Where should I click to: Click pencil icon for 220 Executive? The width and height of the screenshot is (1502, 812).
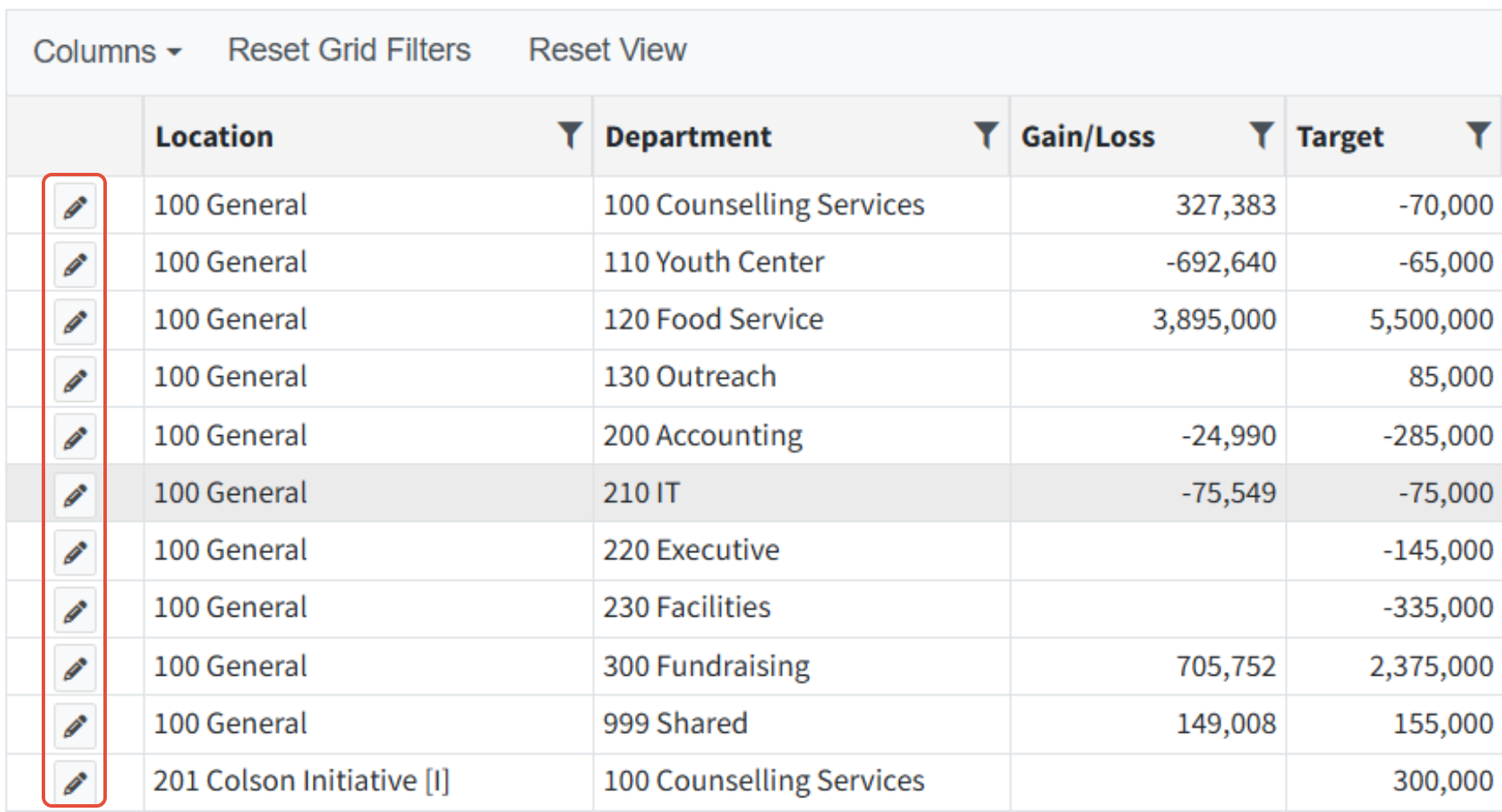coord(75,552)
